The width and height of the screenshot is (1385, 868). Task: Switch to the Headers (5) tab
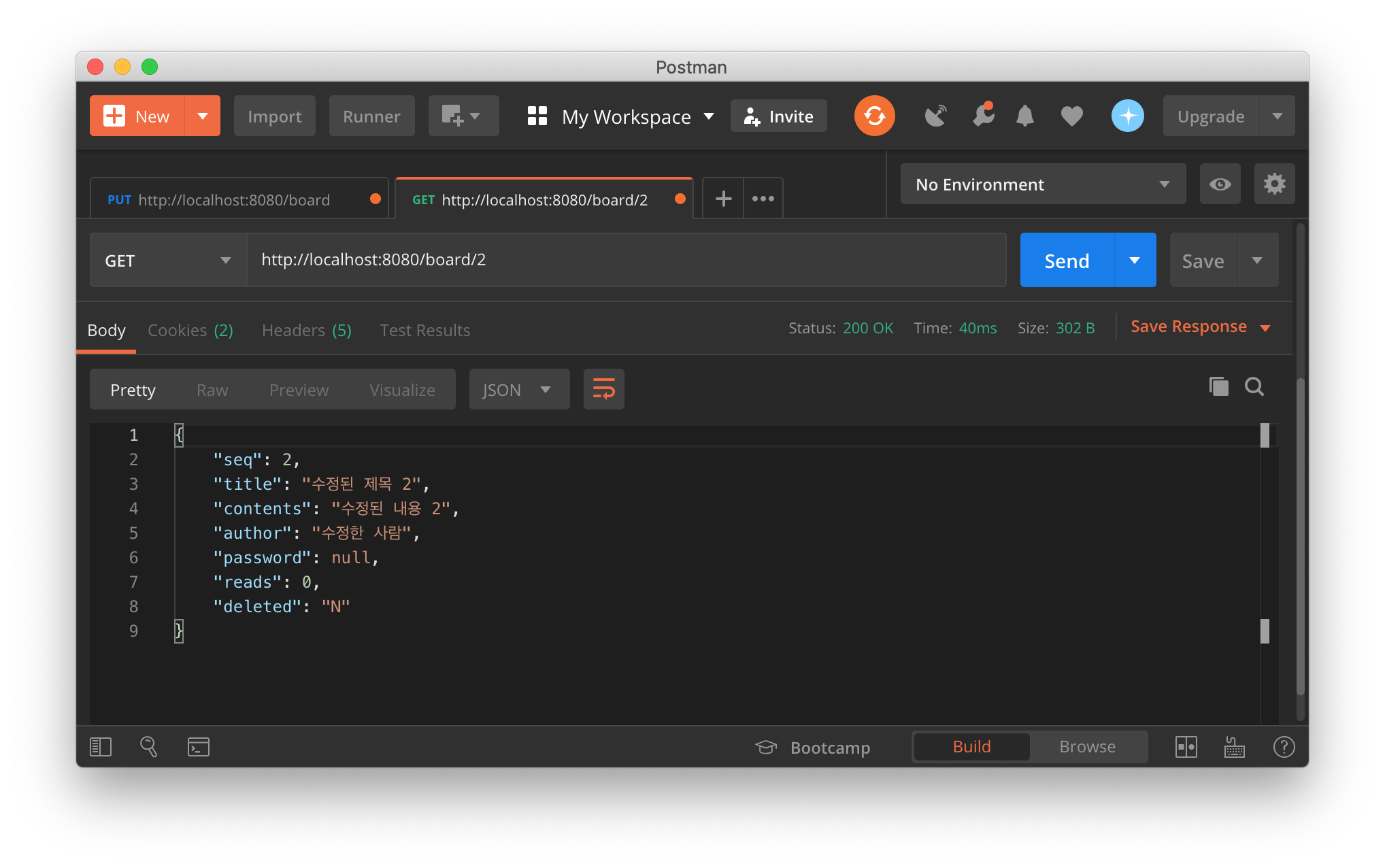pyautogui.click(x=306, y=330)
